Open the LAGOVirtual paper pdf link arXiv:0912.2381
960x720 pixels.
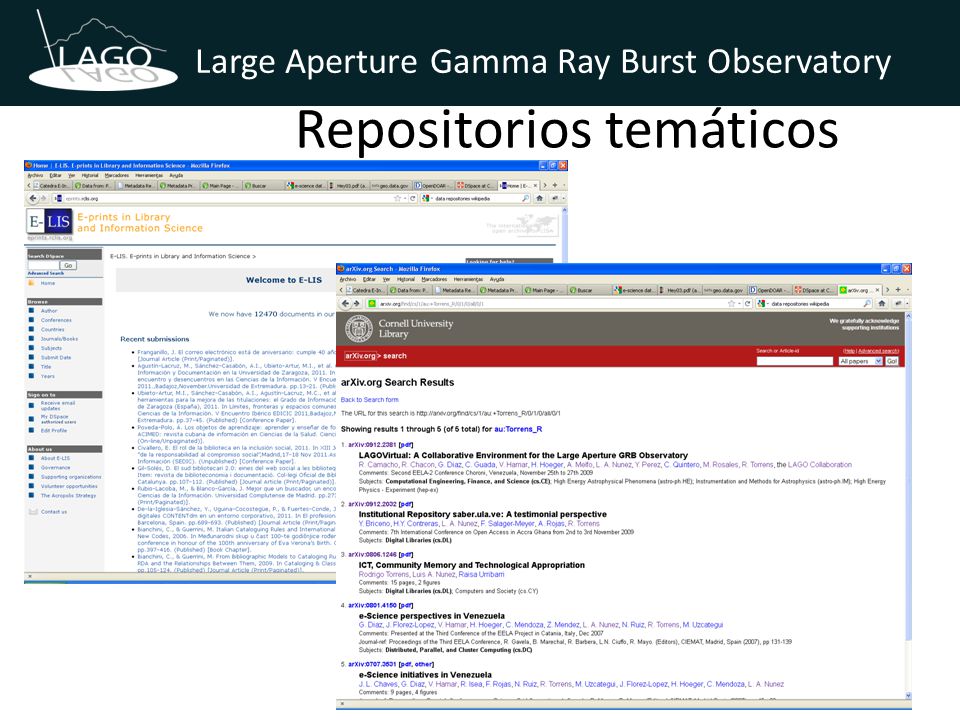point(406,444)
